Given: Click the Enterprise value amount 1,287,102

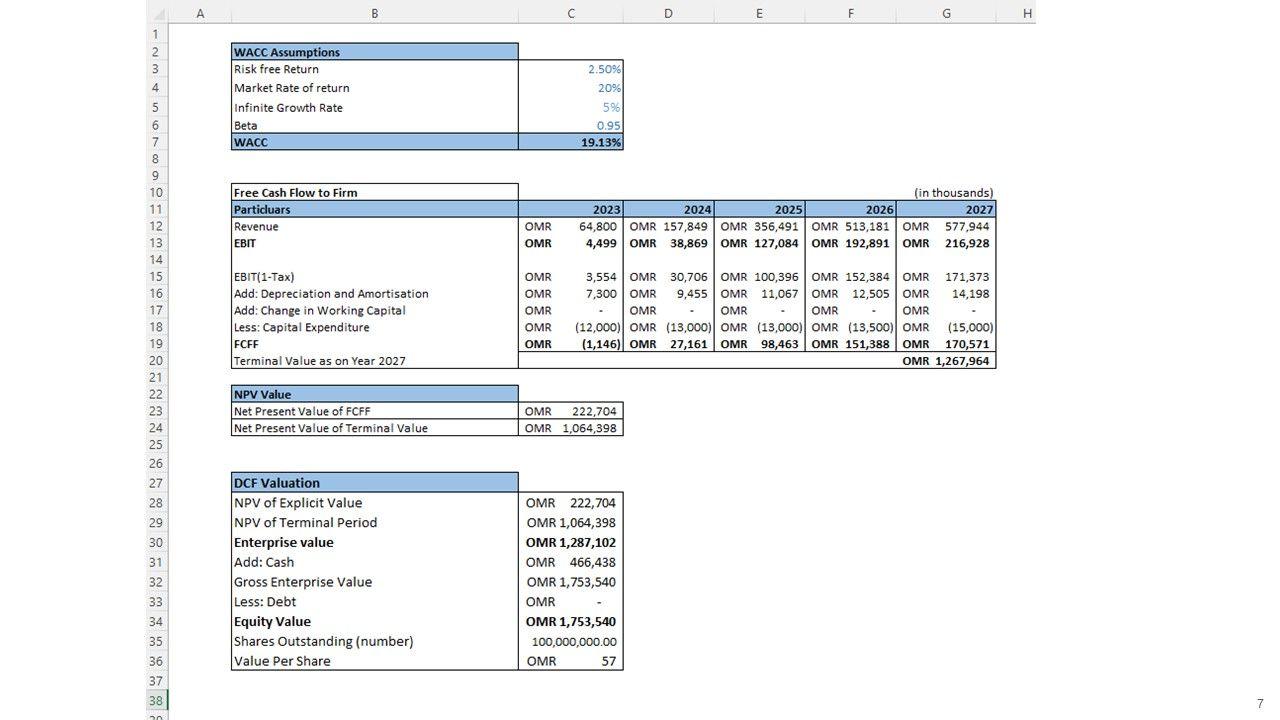Looking at the screenshot, I should click(571, 542).
